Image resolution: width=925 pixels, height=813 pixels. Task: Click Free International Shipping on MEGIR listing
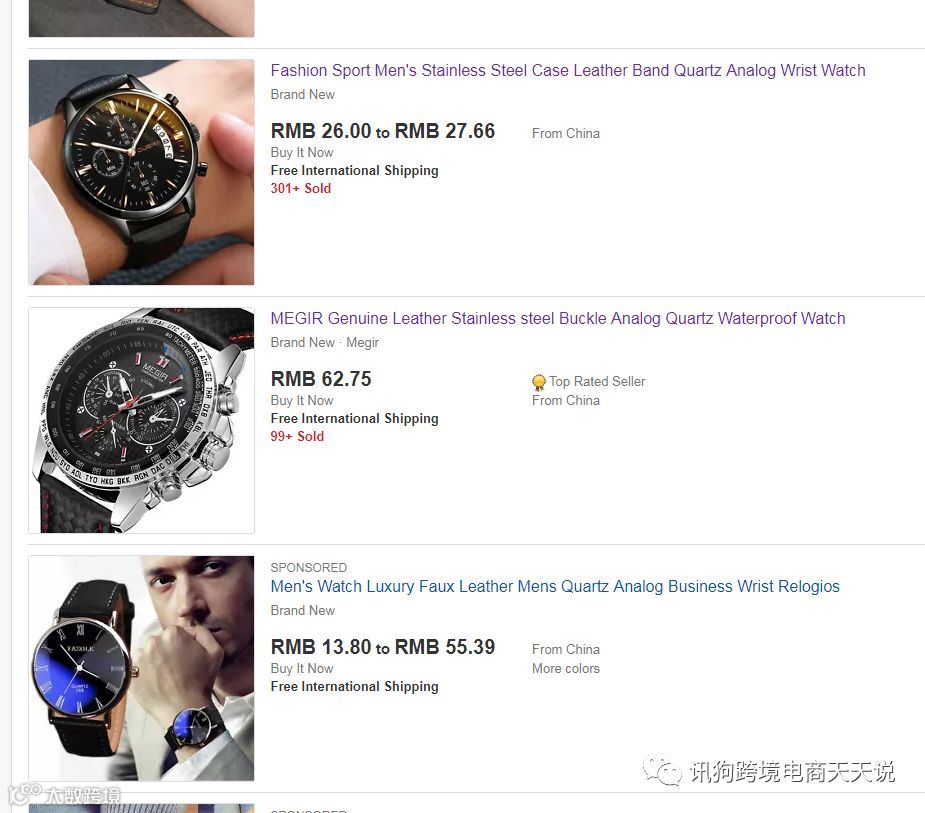(354, 418)
